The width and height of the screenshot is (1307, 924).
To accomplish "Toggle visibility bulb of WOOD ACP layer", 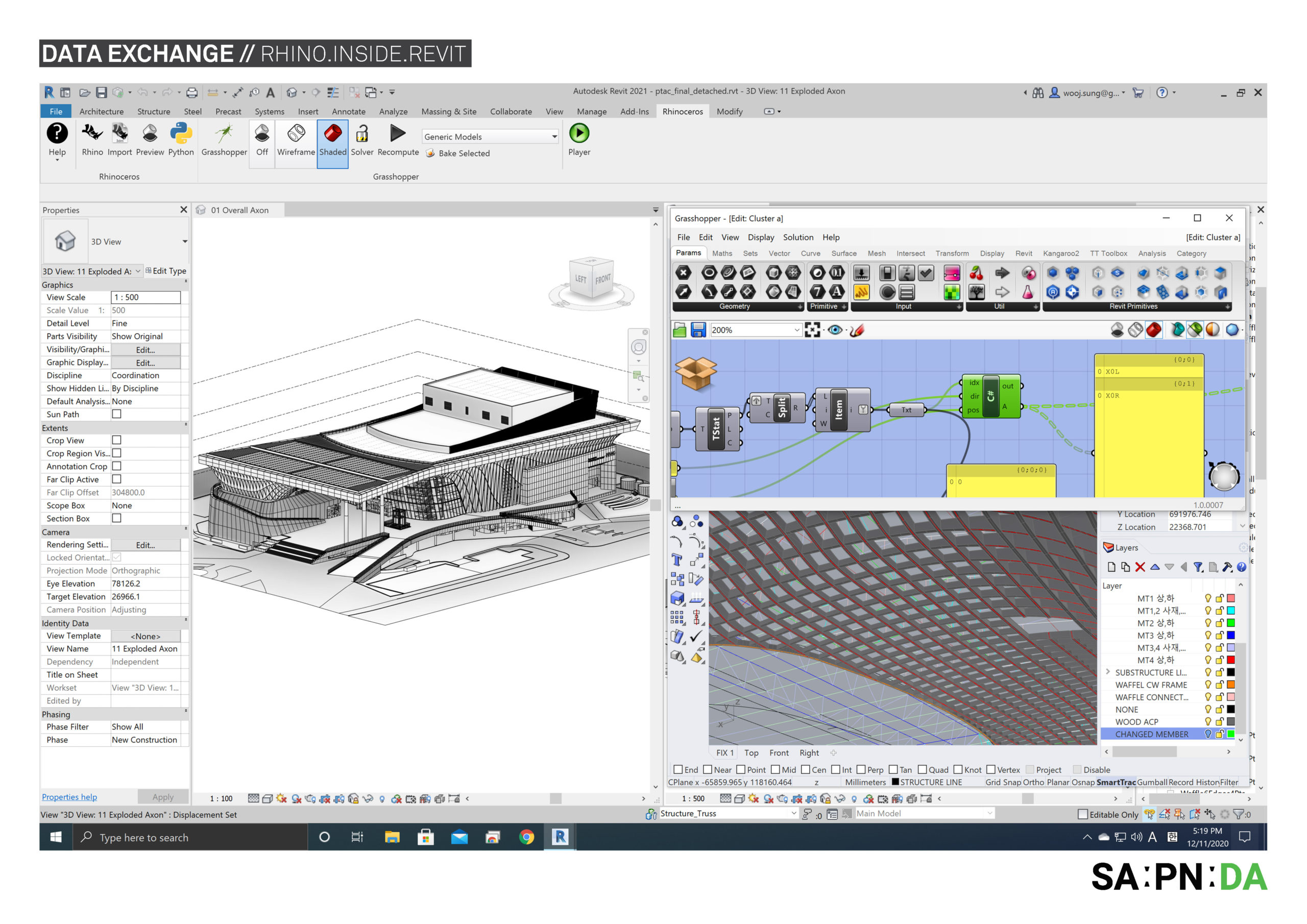I will tap(1207, 721).
